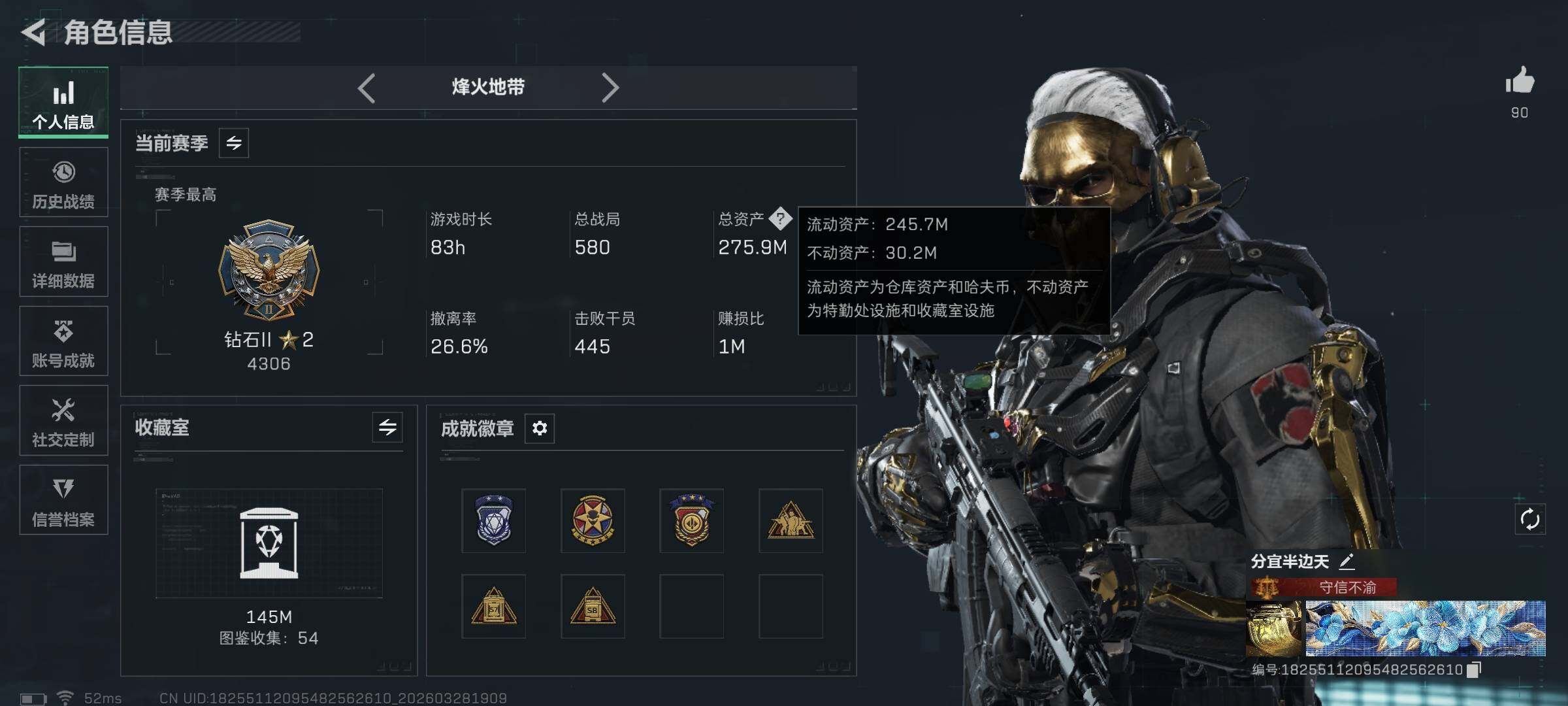Toggle the 收藏室 swap button
The width and height of the screenshot is (1568, 706).
387,428
